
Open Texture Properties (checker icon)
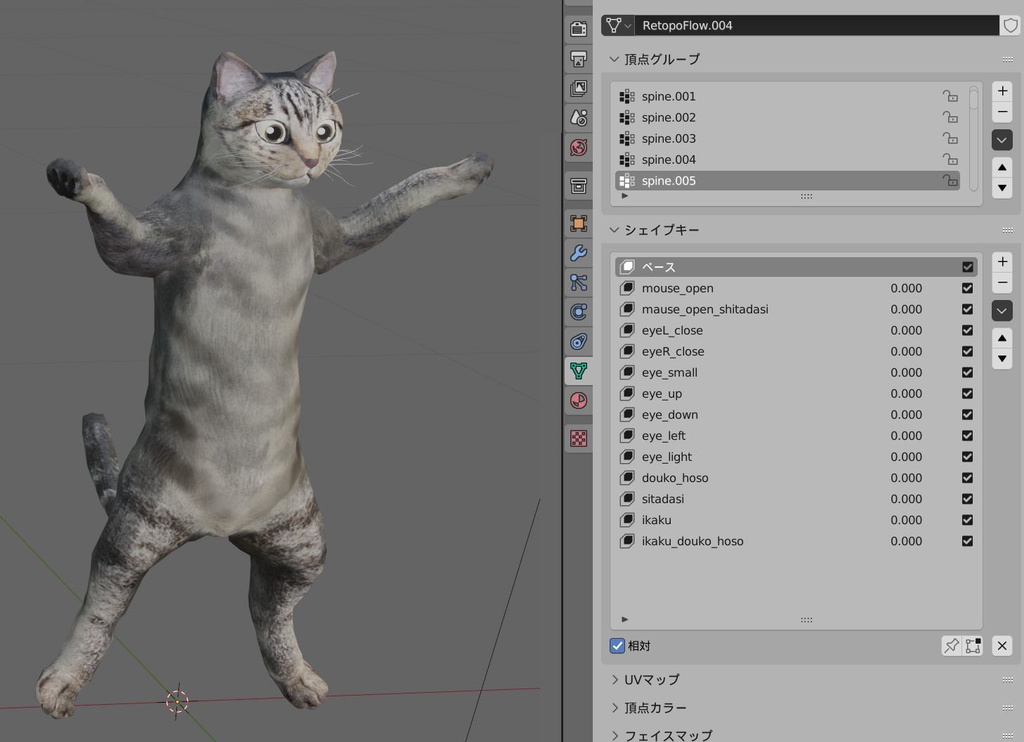tap(579, 438)
